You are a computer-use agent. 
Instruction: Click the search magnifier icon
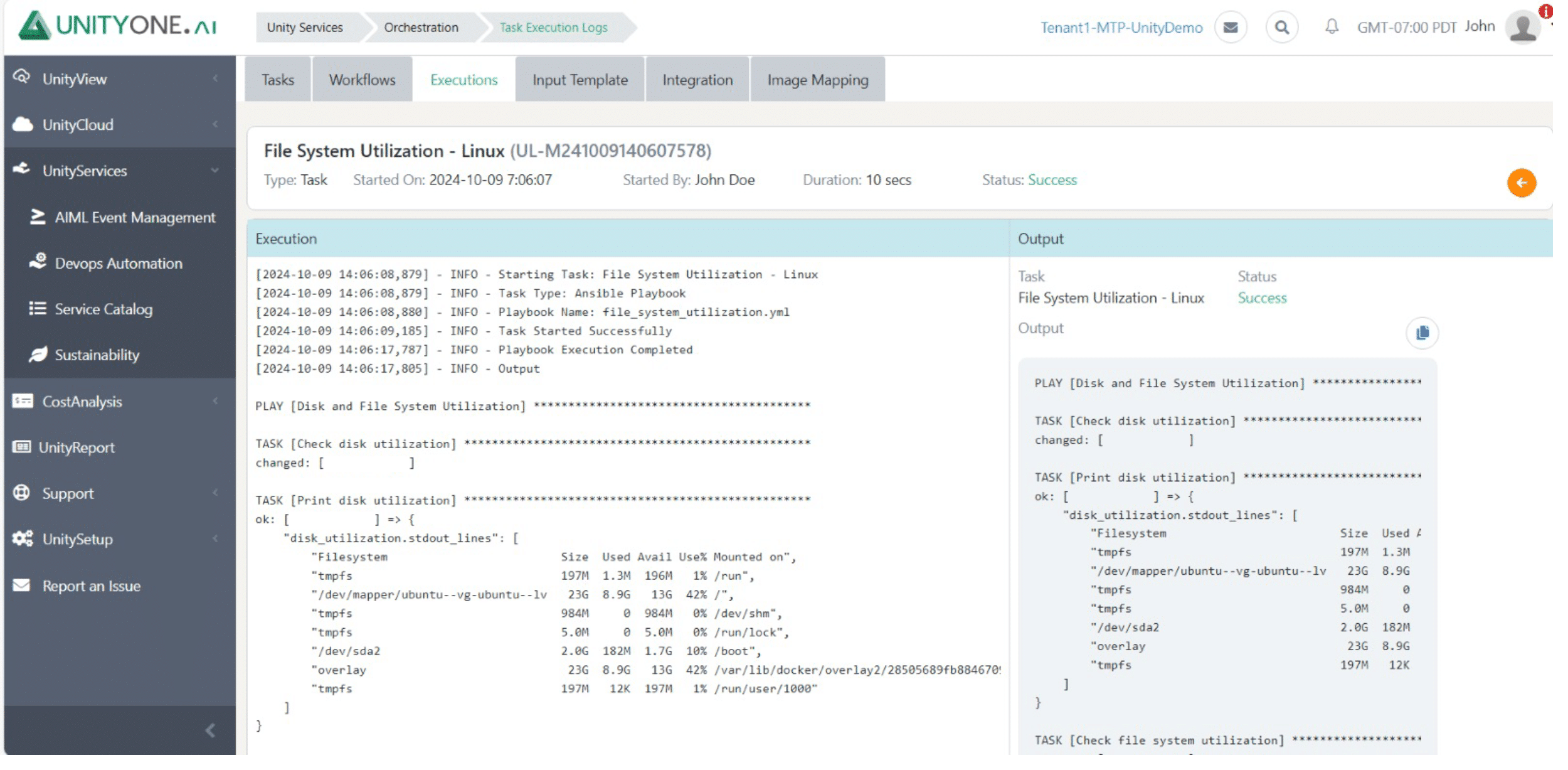coord(1282,28)
